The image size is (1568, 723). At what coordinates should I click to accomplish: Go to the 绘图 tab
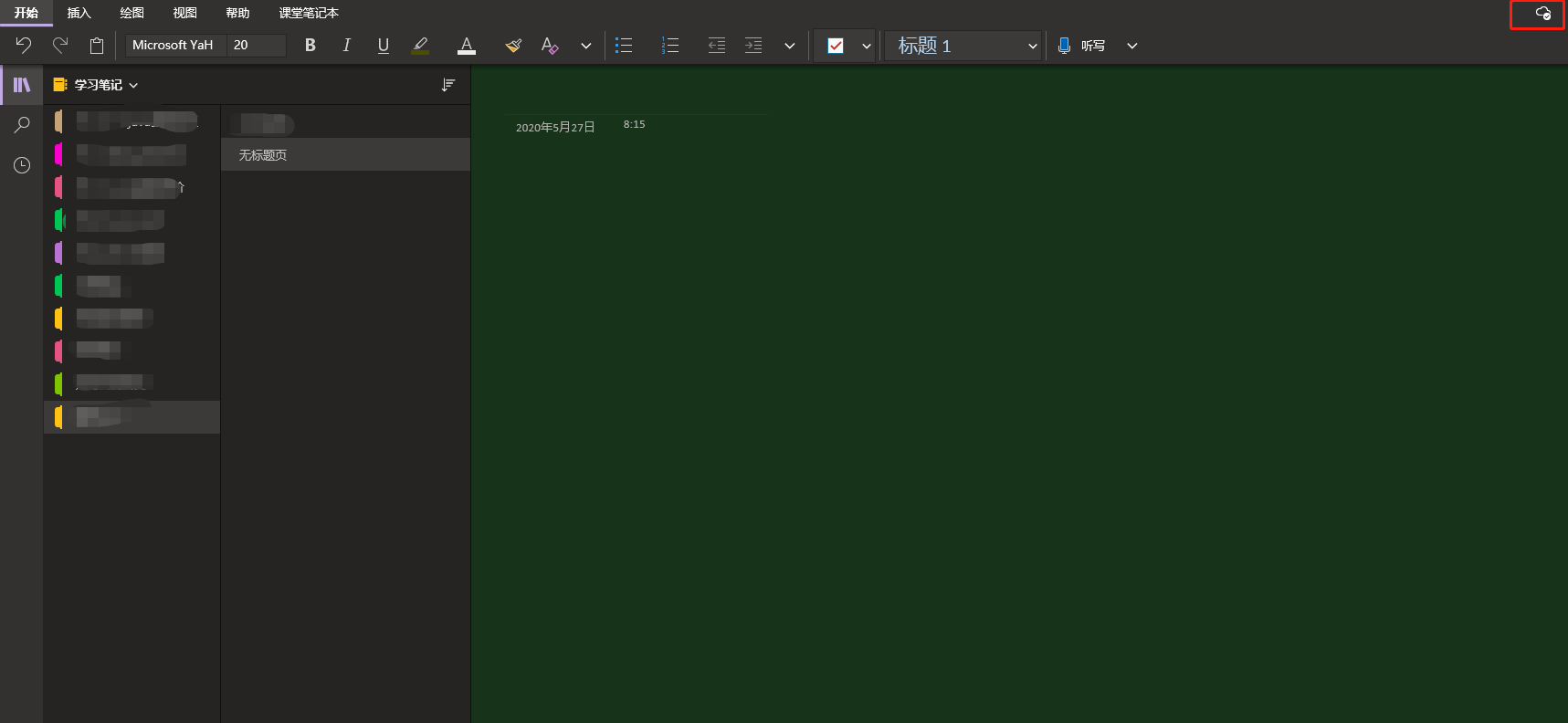[132, 13]
